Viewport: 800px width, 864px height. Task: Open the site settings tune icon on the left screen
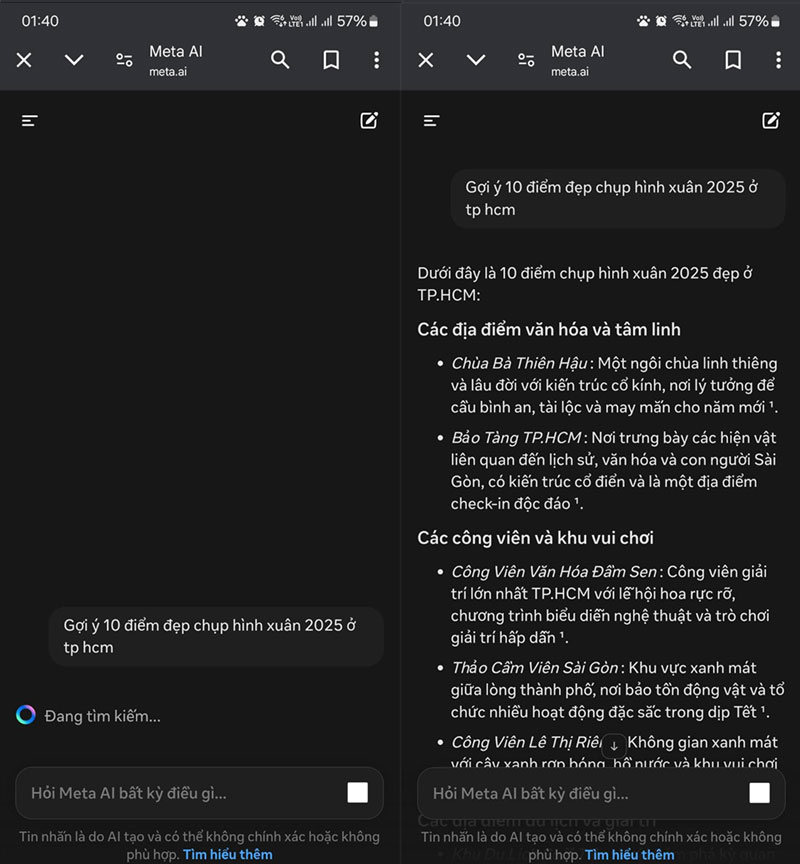(124, 60)
